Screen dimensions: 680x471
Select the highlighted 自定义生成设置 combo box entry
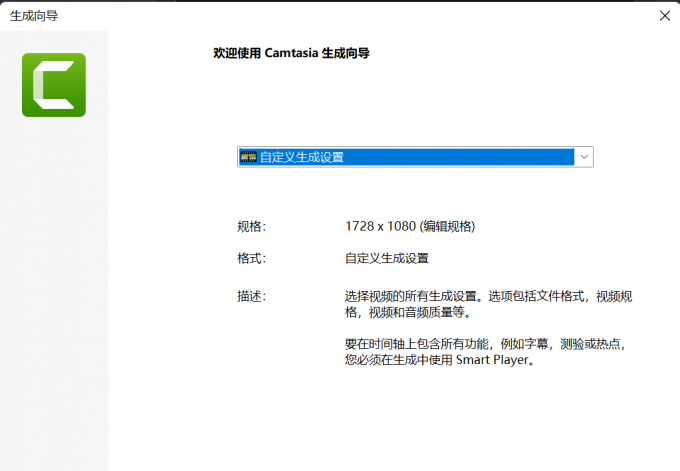406,157
